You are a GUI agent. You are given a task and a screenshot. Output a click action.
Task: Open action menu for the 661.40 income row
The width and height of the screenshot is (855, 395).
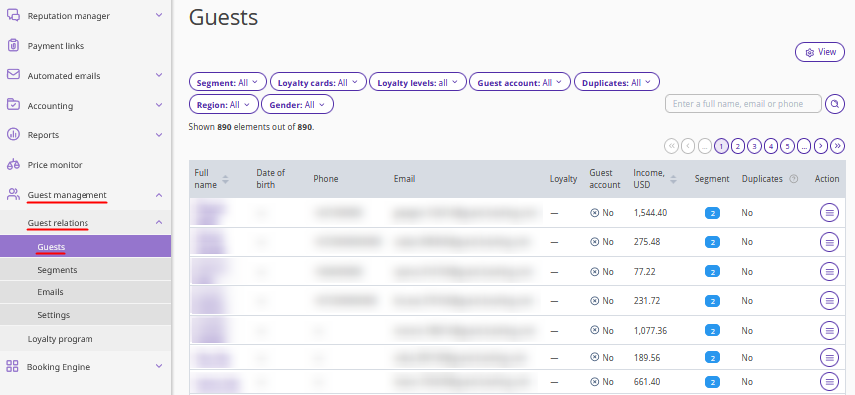[x=829, y=381]
